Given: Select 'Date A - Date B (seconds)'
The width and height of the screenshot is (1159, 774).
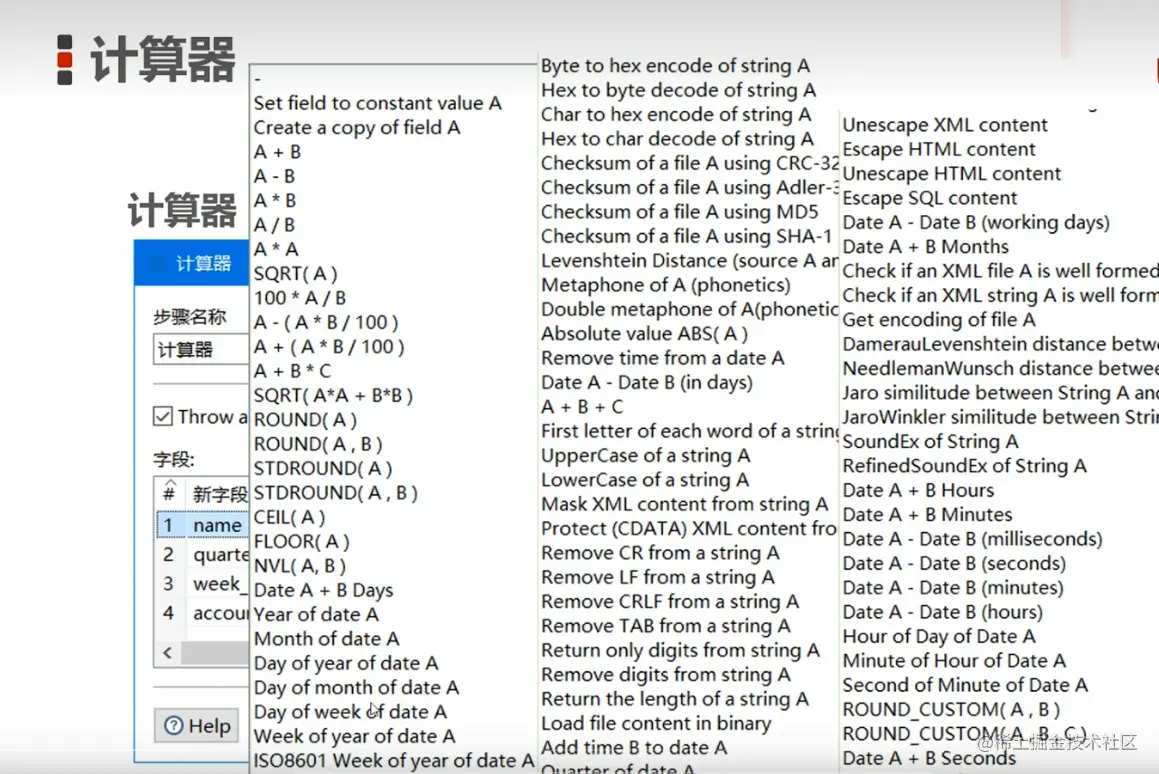Looking at the screenshot, I should click(x=954, y=563).
